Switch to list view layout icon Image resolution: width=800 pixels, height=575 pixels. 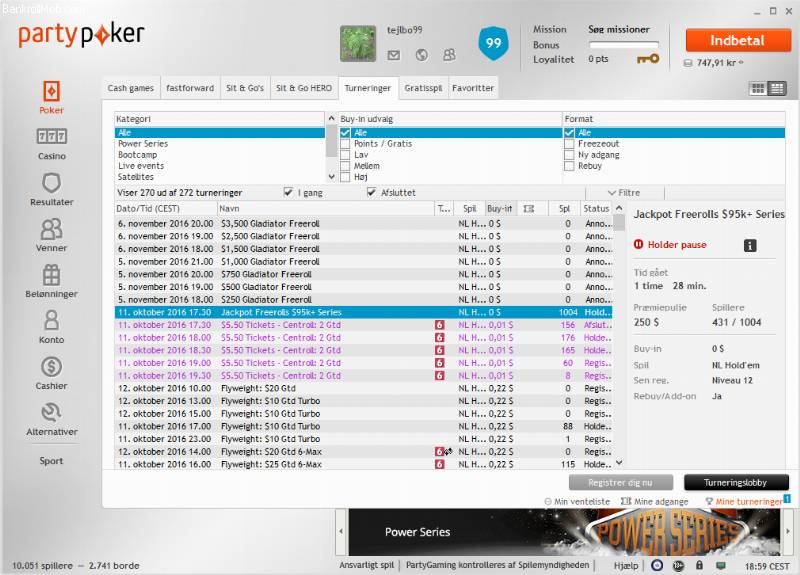pyautogui.click(x=777, y=88)
